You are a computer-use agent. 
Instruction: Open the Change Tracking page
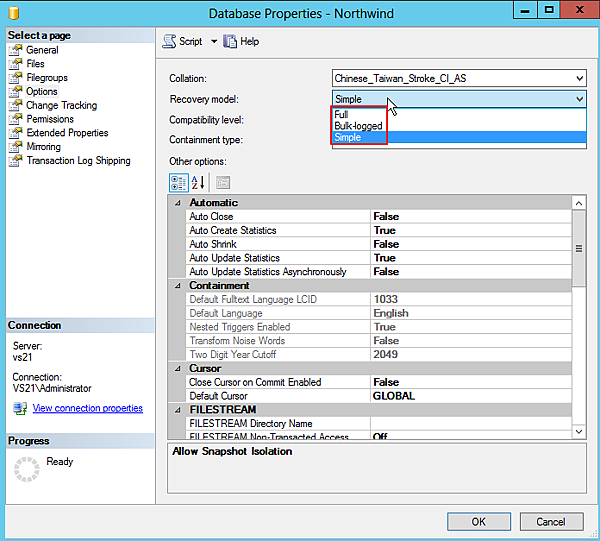pos(61,105)
